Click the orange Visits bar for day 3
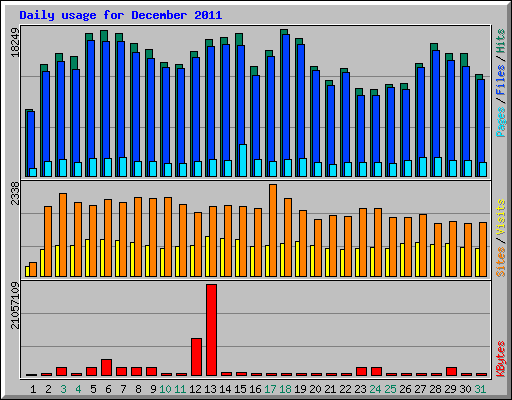This screenshot has width=512, height=400. (63, 235)
